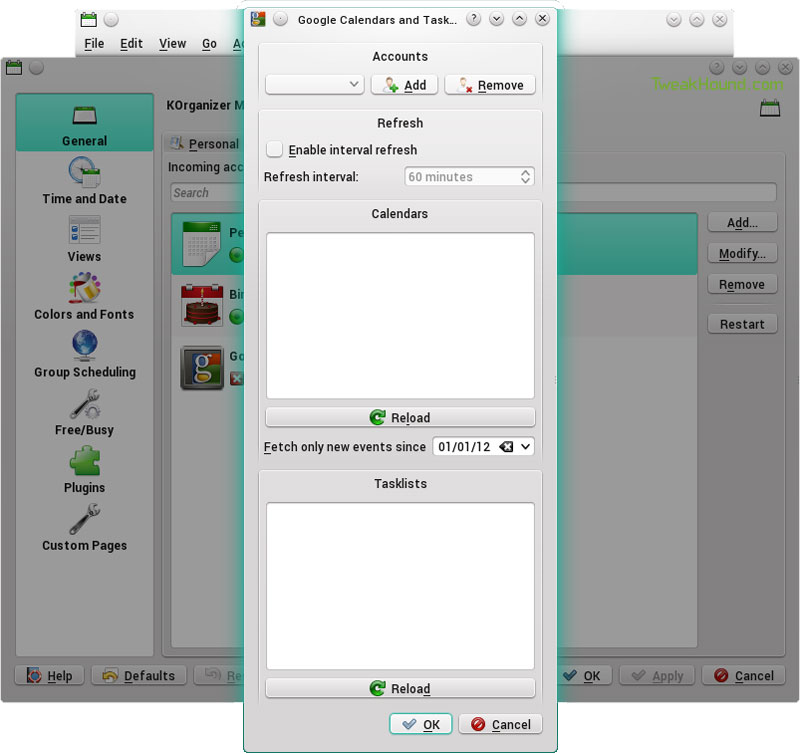Open Views settings page
800x754 pixels.
tap(85, 239)
